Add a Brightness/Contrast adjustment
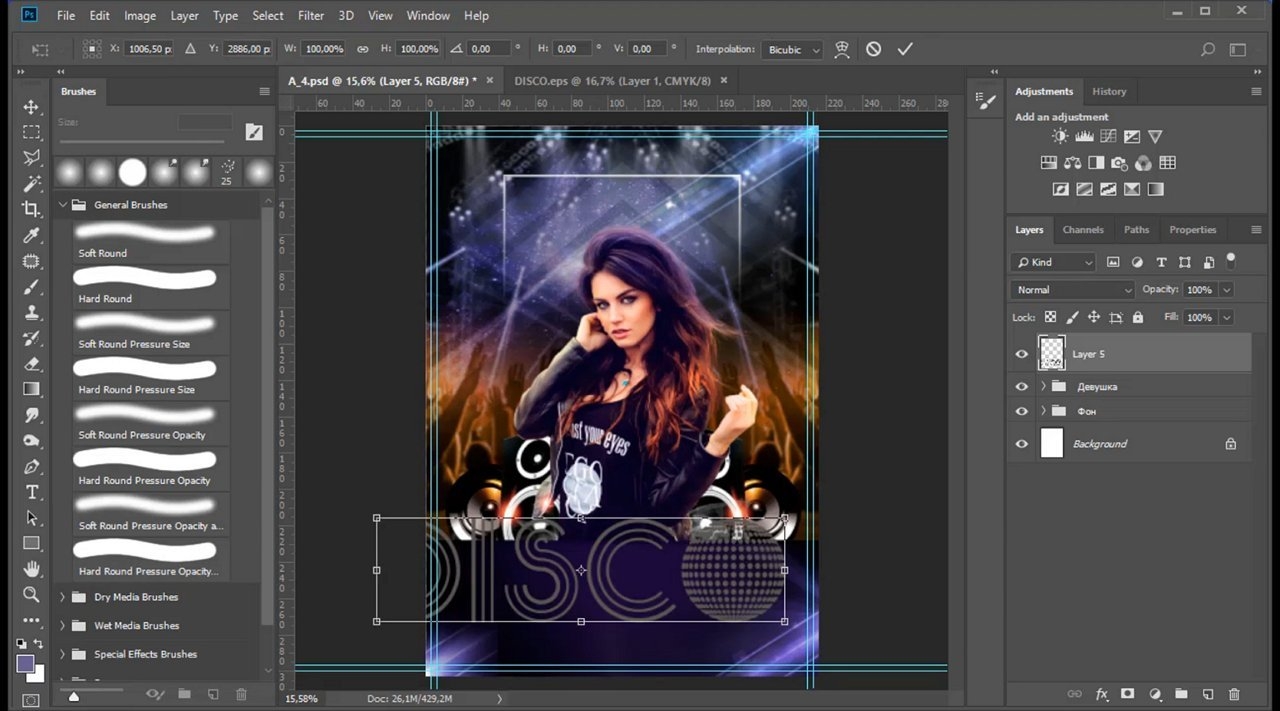Image resolution: width=1280 pixels, height=711 pixels. [x=1060, y=137]
